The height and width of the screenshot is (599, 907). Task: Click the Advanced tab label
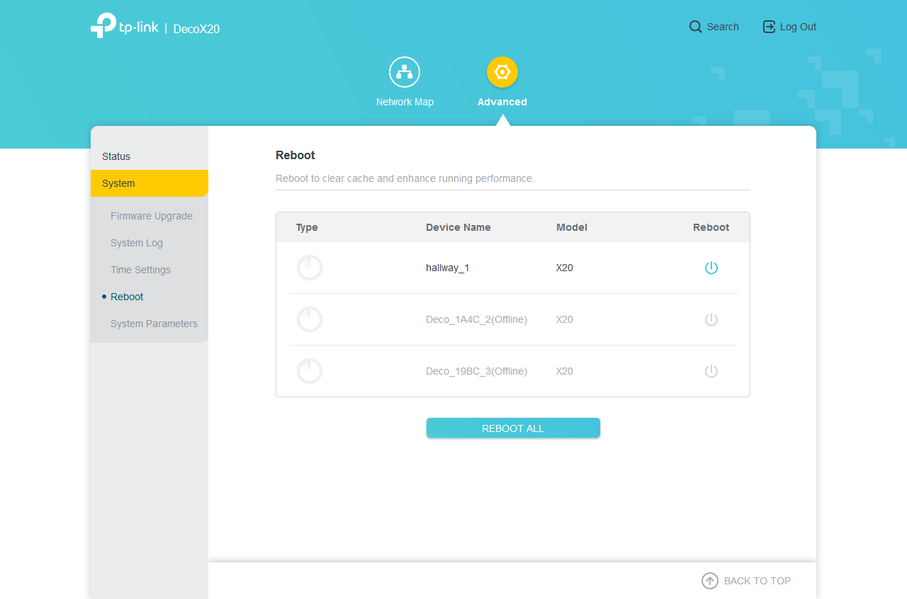[x=502, y=102]
